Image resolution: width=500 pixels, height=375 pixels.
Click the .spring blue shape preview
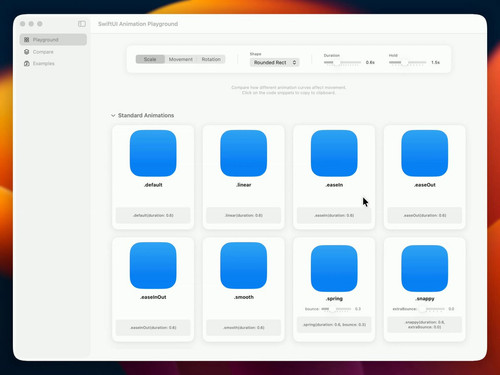pyautogui.click(x=334, y=268)
